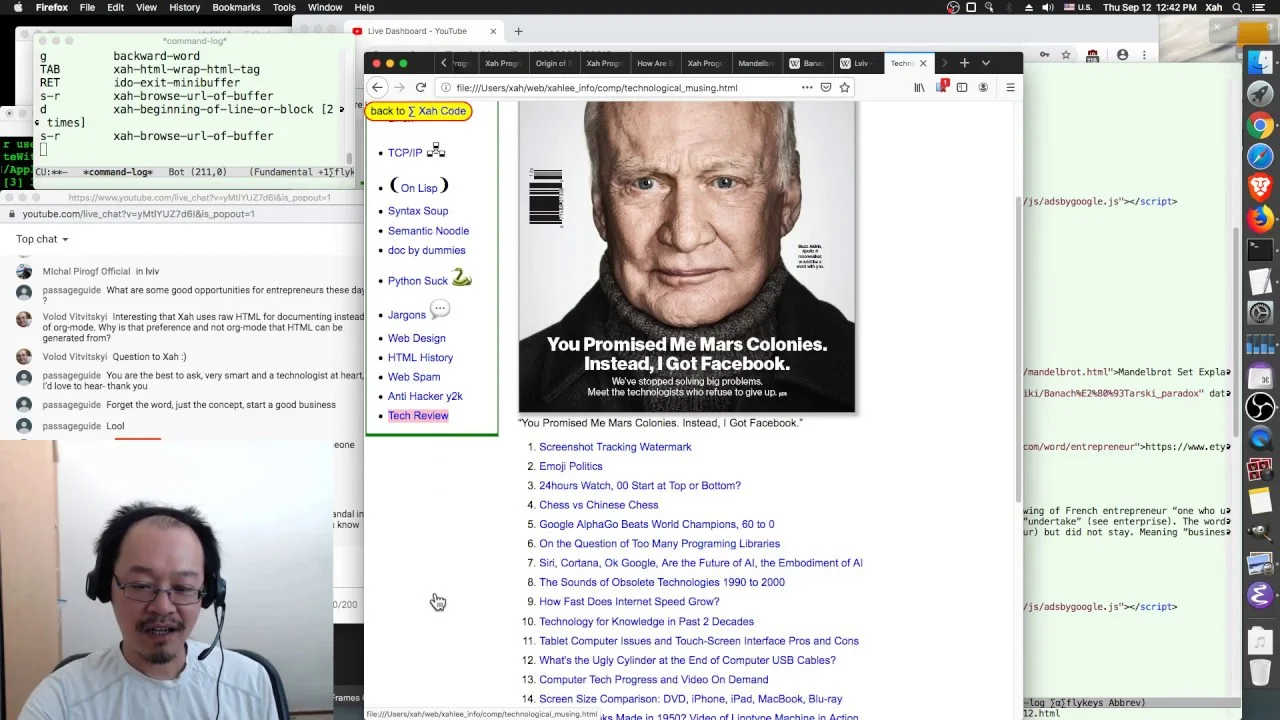List all tabs dropdown arrow

(x=986, y=63)
